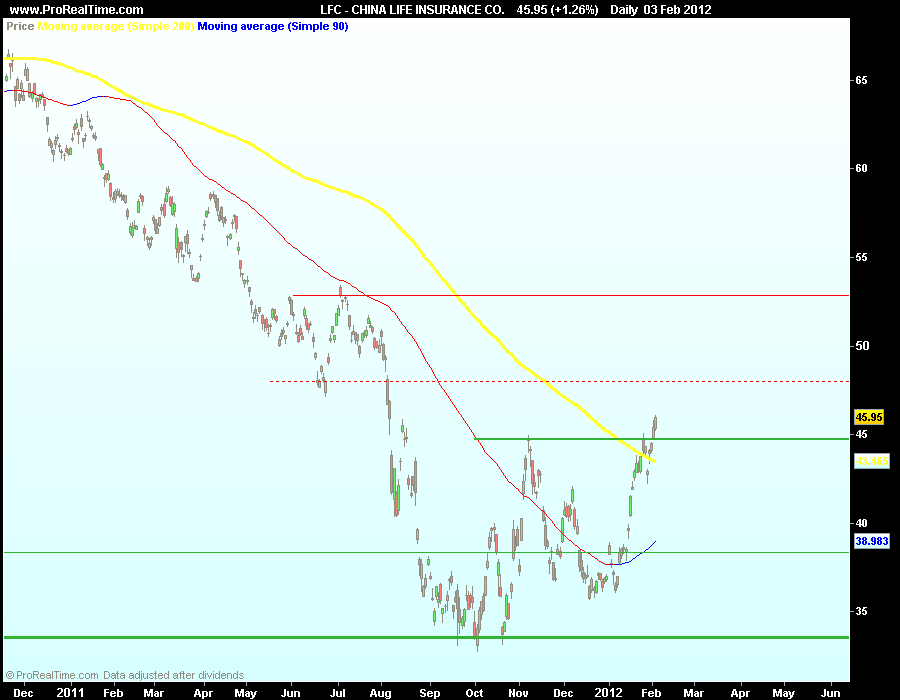Click the 55 price axis label

tap(861, 257)
